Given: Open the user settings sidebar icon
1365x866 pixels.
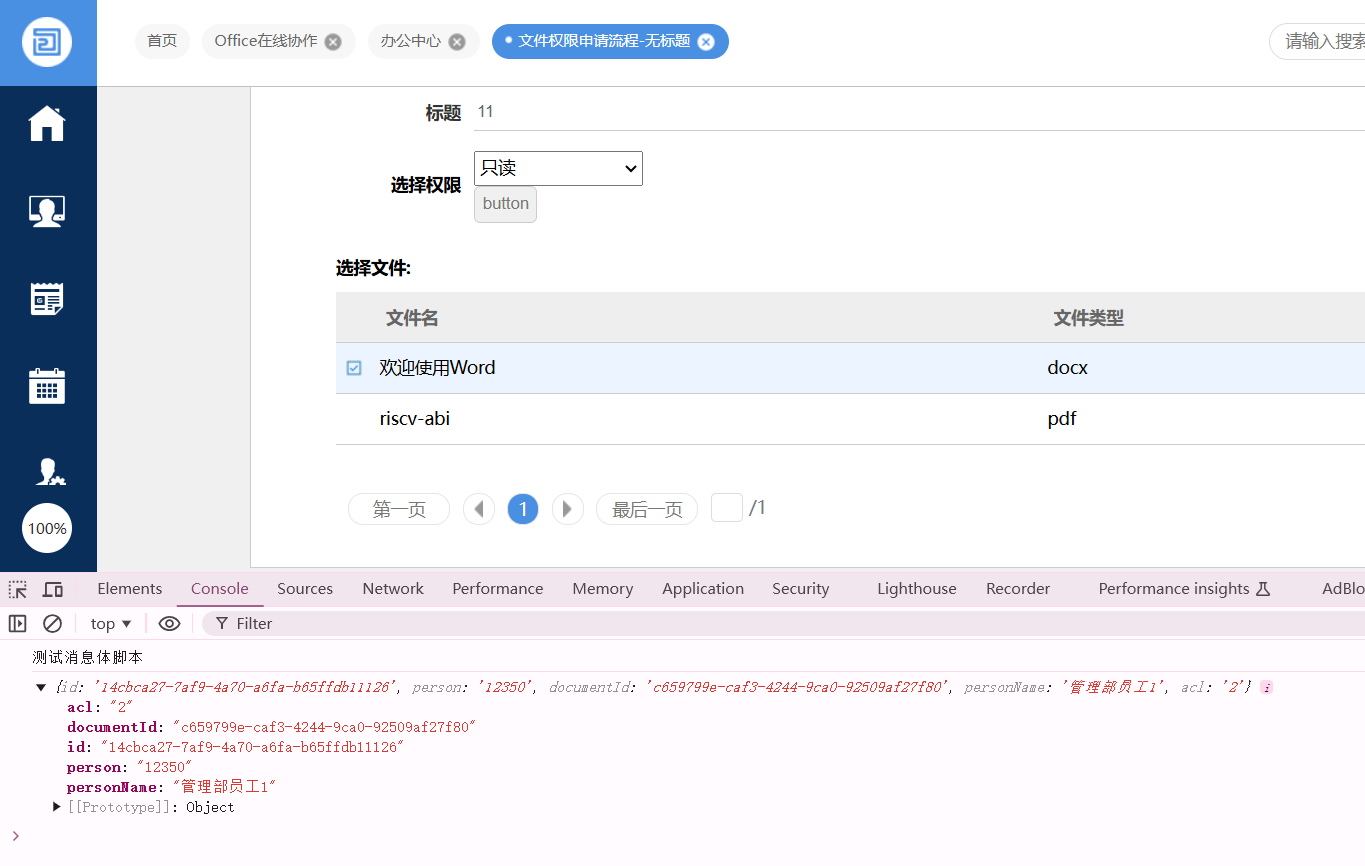Looking at the screenshot, I should [50, 471].
